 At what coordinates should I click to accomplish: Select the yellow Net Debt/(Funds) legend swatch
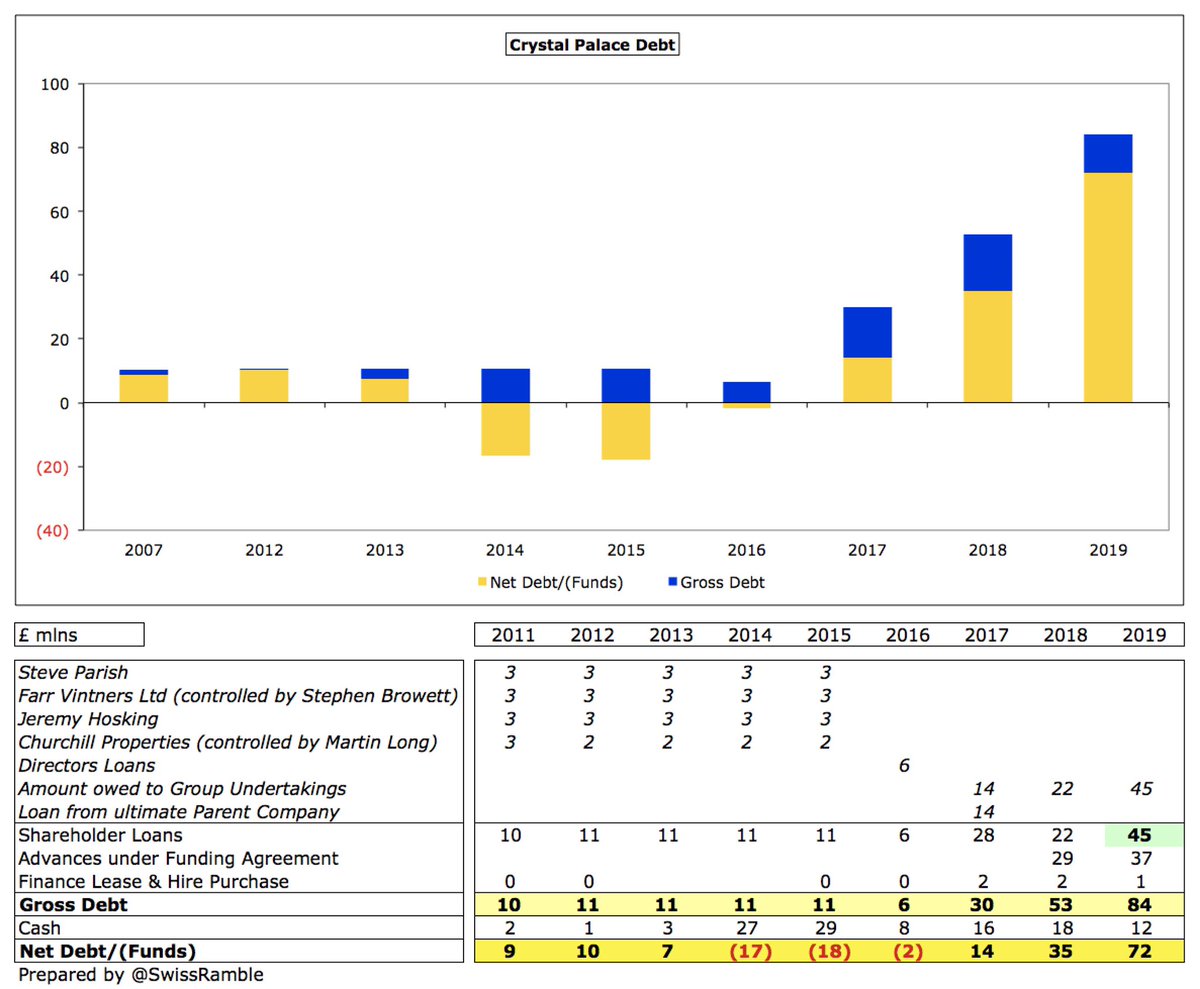pyautogui.click(x=482, y=582)
